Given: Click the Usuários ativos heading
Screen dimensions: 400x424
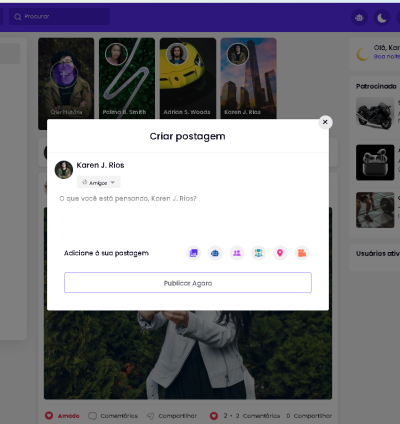Looking at the screenshot, I should click(x=378, y=253).
